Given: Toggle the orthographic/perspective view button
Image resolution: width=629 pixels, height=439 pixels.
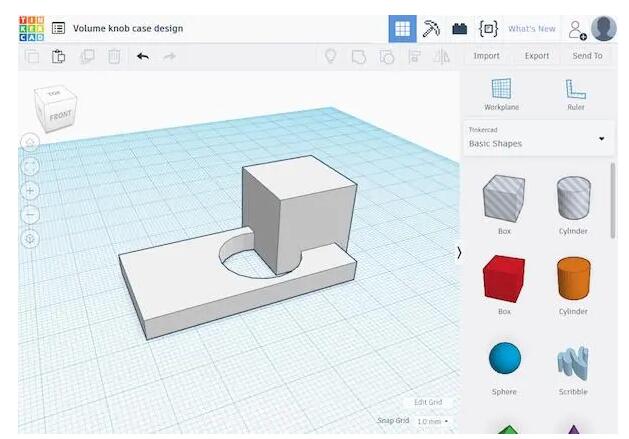Looking at the screenshot, I should pos(30,238).
